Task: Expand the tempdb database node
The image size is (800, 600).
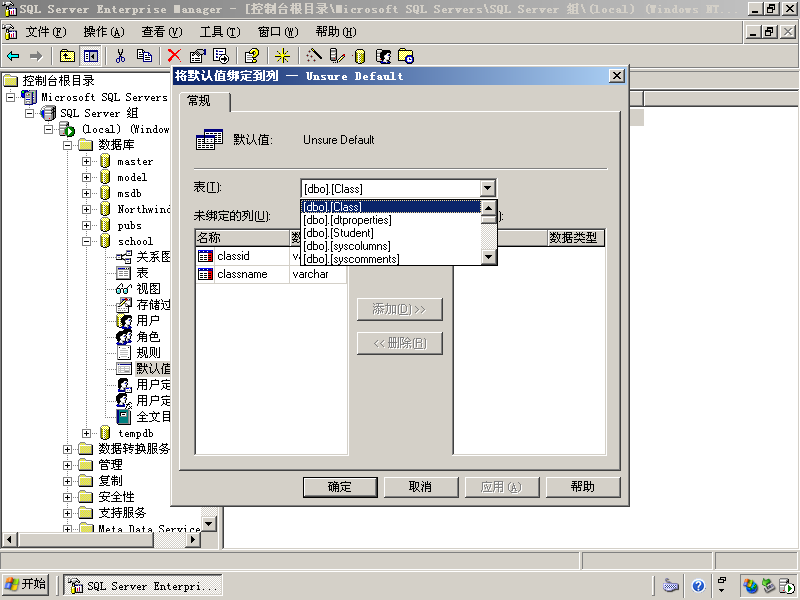Action: click(86, 434)
